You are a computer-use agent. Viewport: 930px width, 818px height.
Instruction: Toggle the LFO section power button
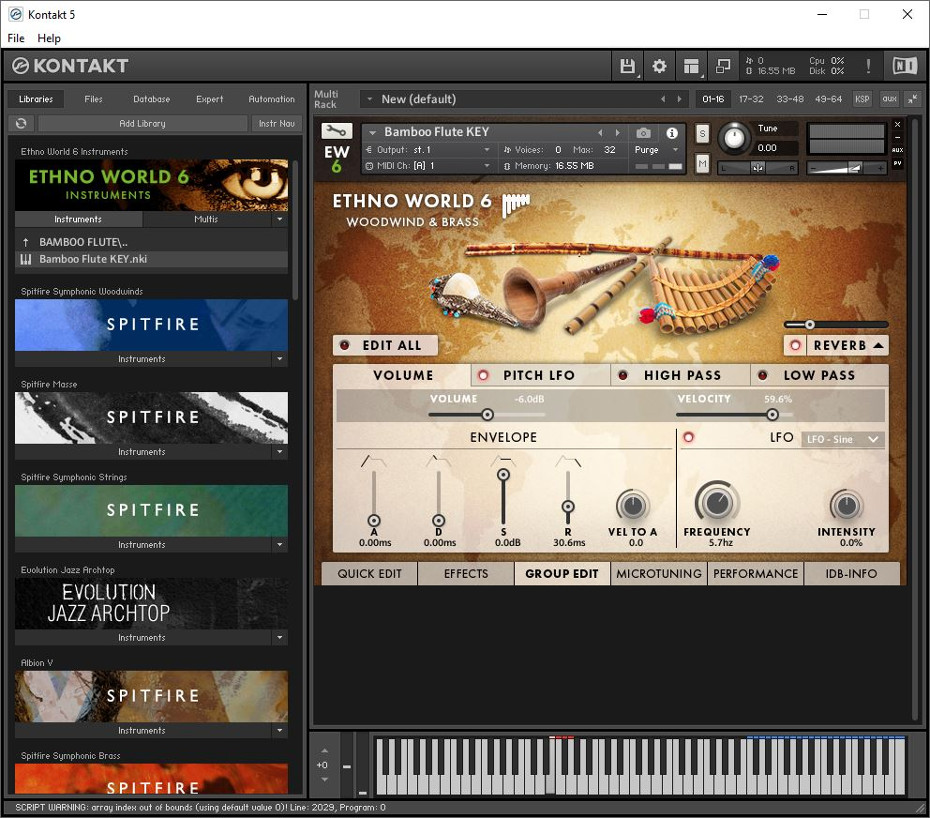pos(689,438)
